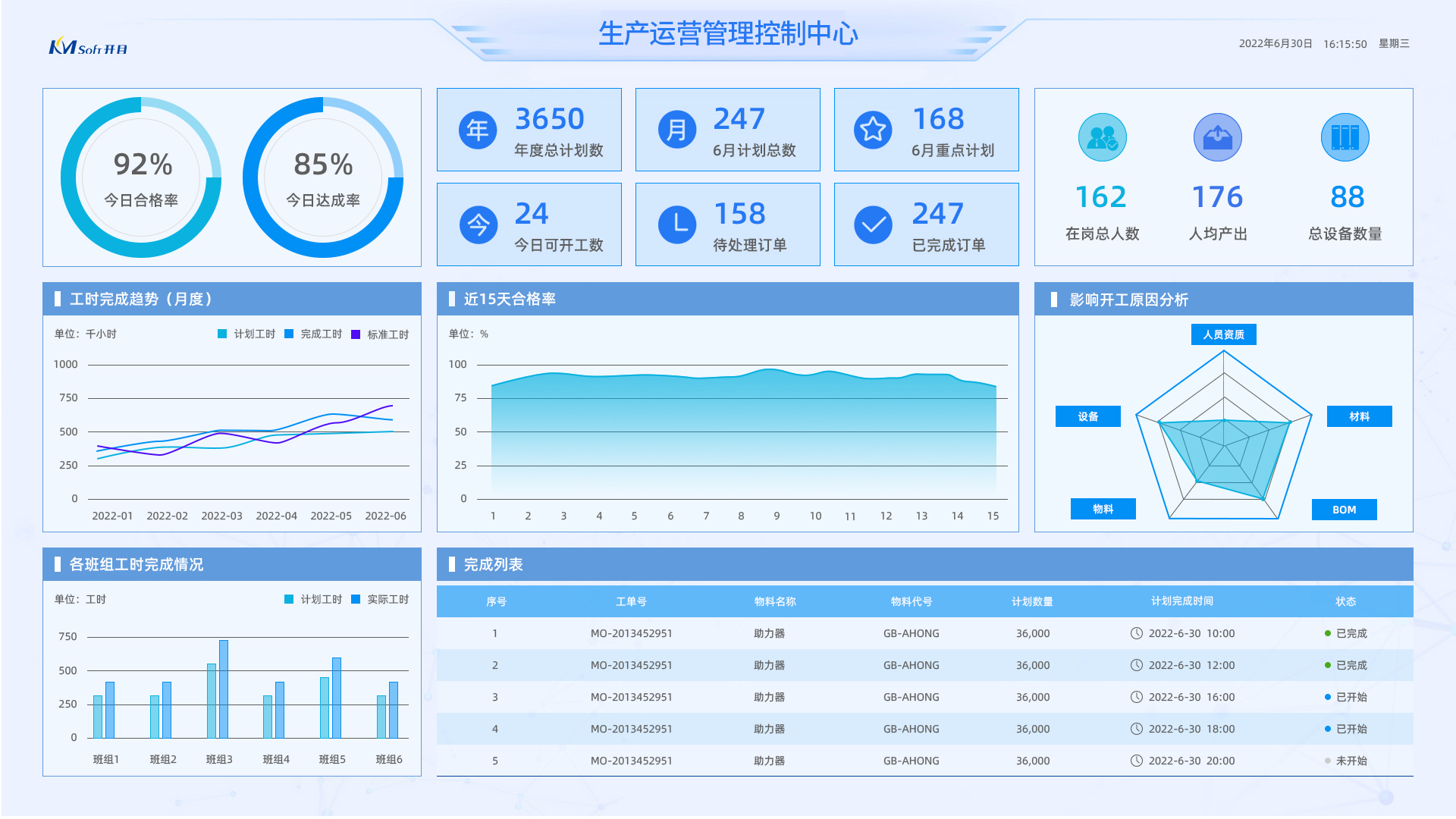Click the 人均产出 upload tray icon
The height and width of the screenshot is (819, 1456).
point(1217,138)
